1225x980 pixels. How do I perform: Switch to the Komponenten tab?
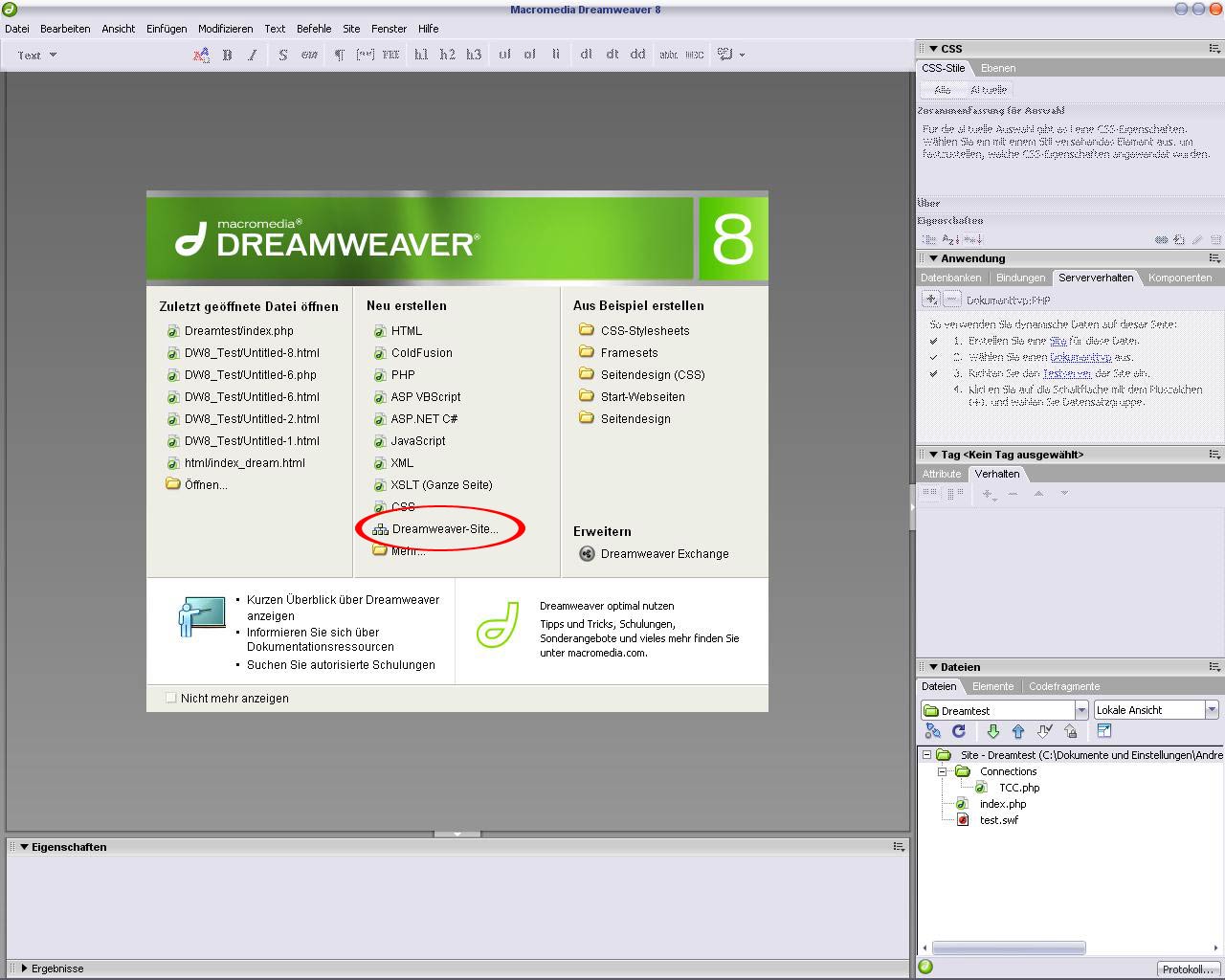tap(1180, 278)
